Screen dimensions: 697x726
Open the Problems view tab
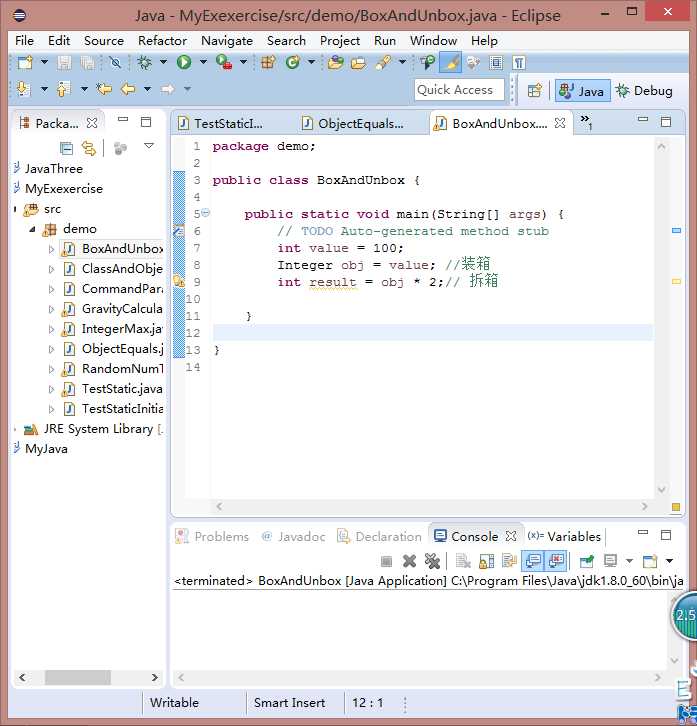coord(212,536)
